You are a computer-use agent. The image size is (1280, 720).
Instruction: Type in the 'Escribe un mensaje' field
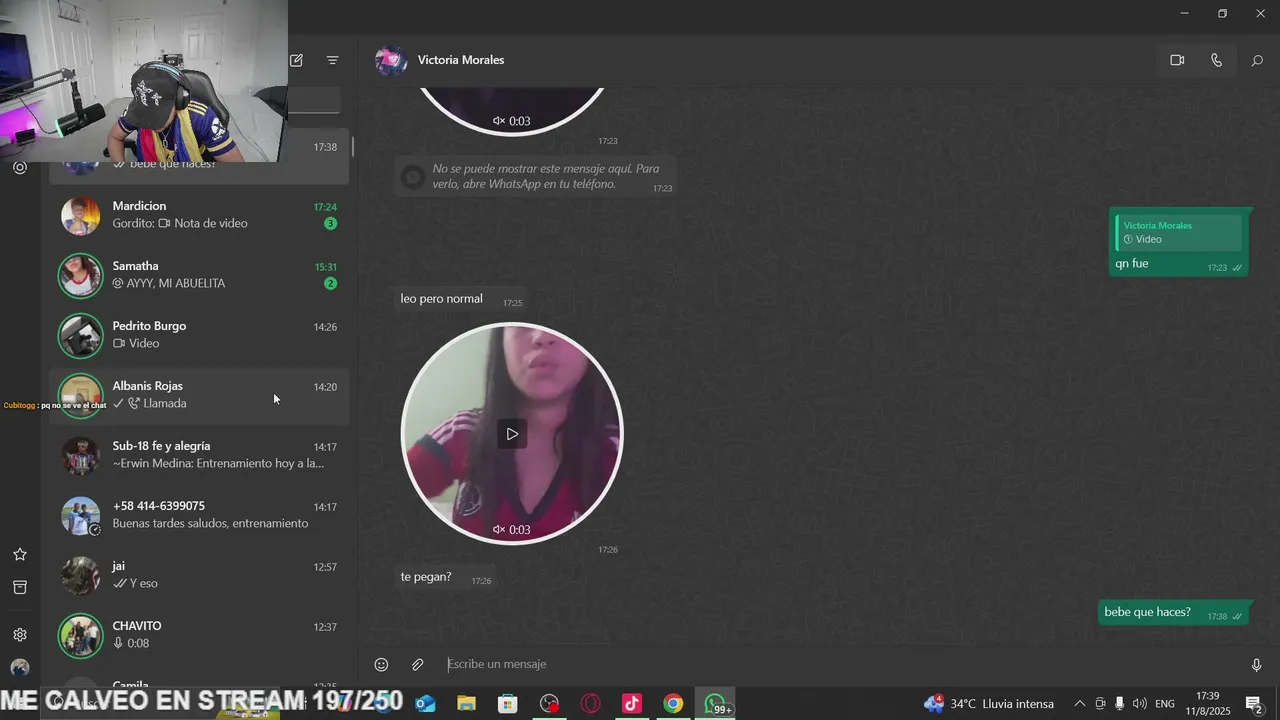point(840,664)
